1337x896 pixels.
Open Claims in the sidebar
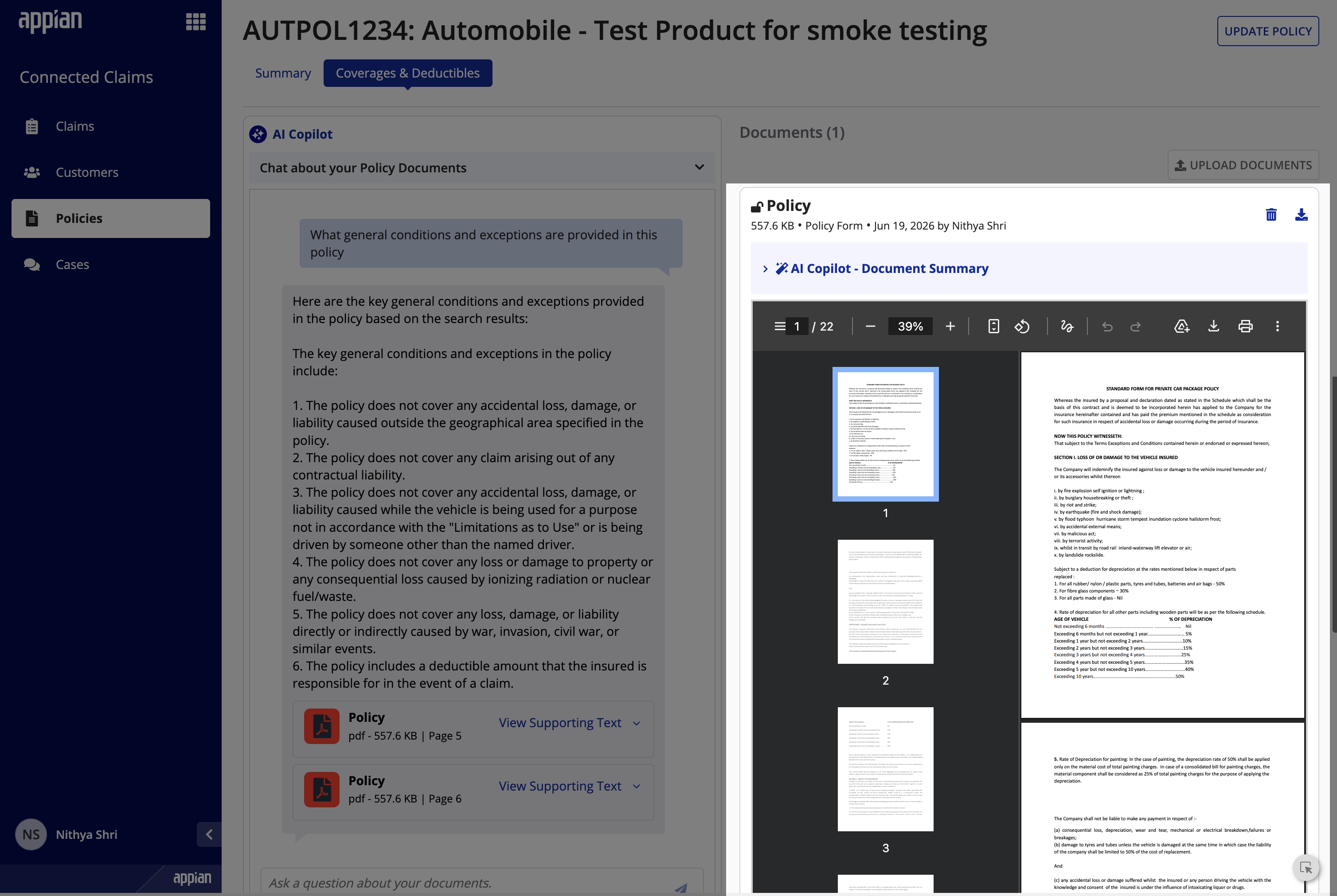coord(110,126)
